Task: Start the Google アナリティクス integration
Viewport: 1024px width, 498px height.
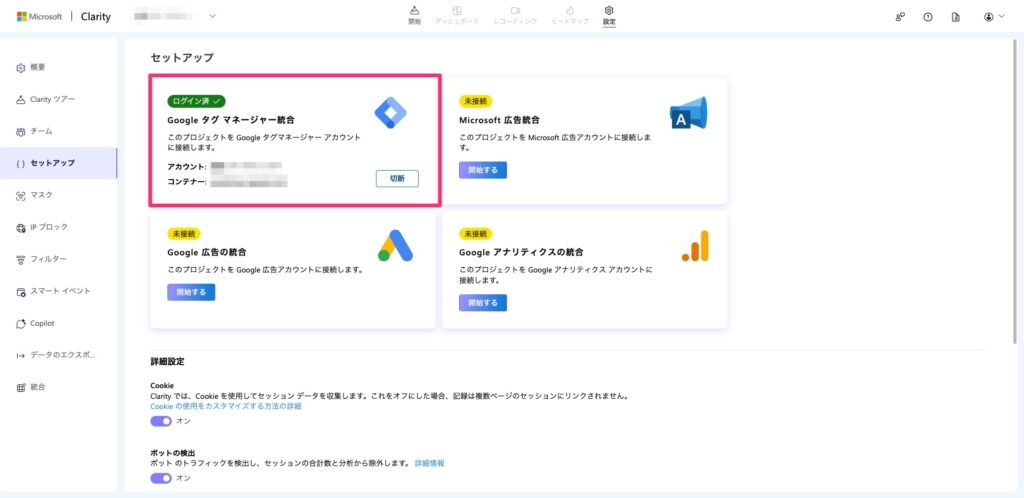Action: pyautogui.click(x=483, y=302)
